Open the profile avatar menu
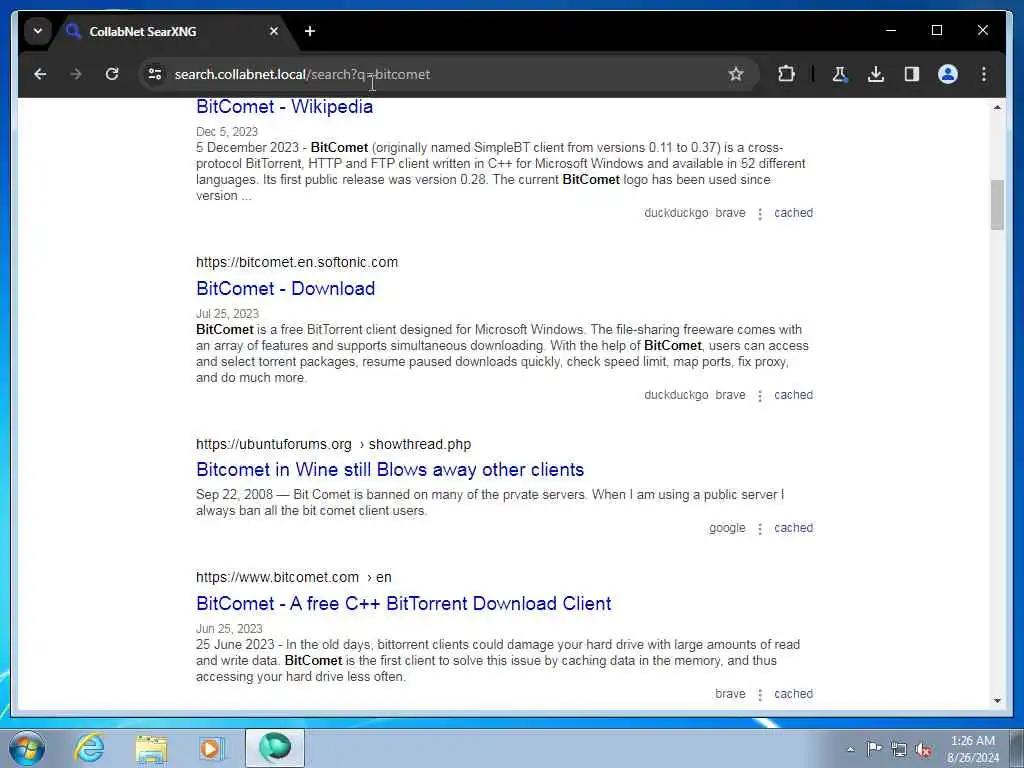The image size is (1024, 768). pos(948,74)
